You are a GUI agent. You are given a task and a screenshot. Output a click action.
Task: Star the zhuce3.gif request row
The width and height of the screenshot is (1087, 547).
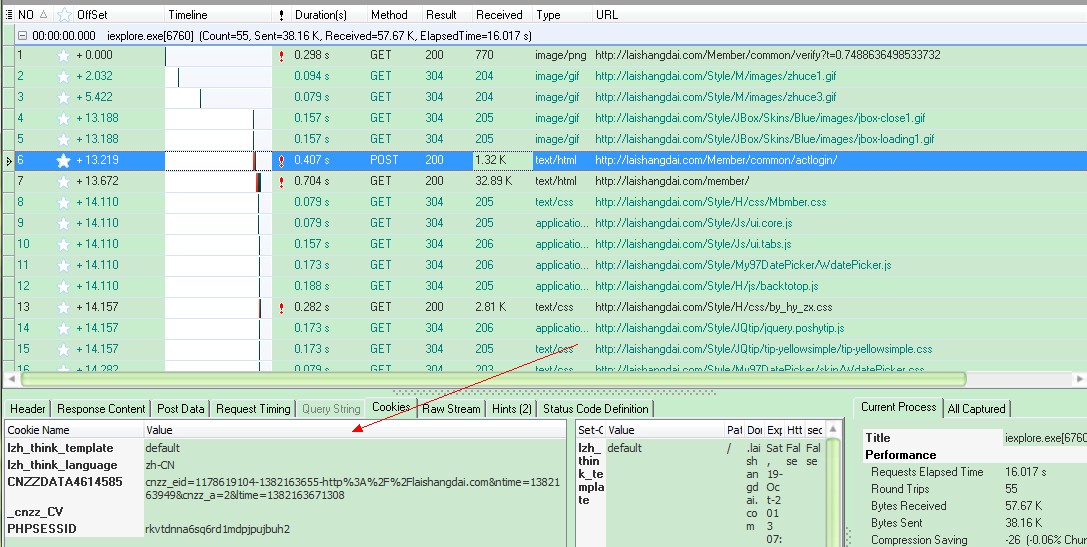[64, 97]
